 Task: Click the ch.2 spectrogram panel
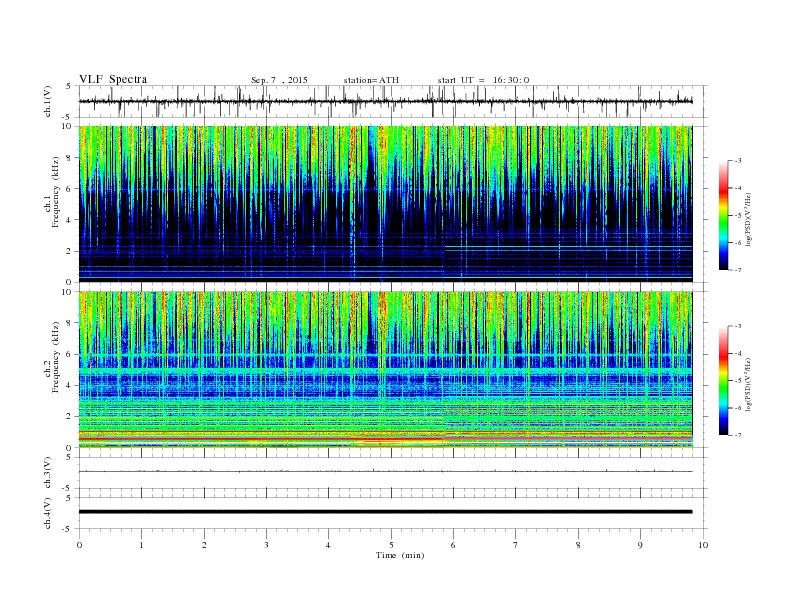pyautogui.click(x=385, y=370)
